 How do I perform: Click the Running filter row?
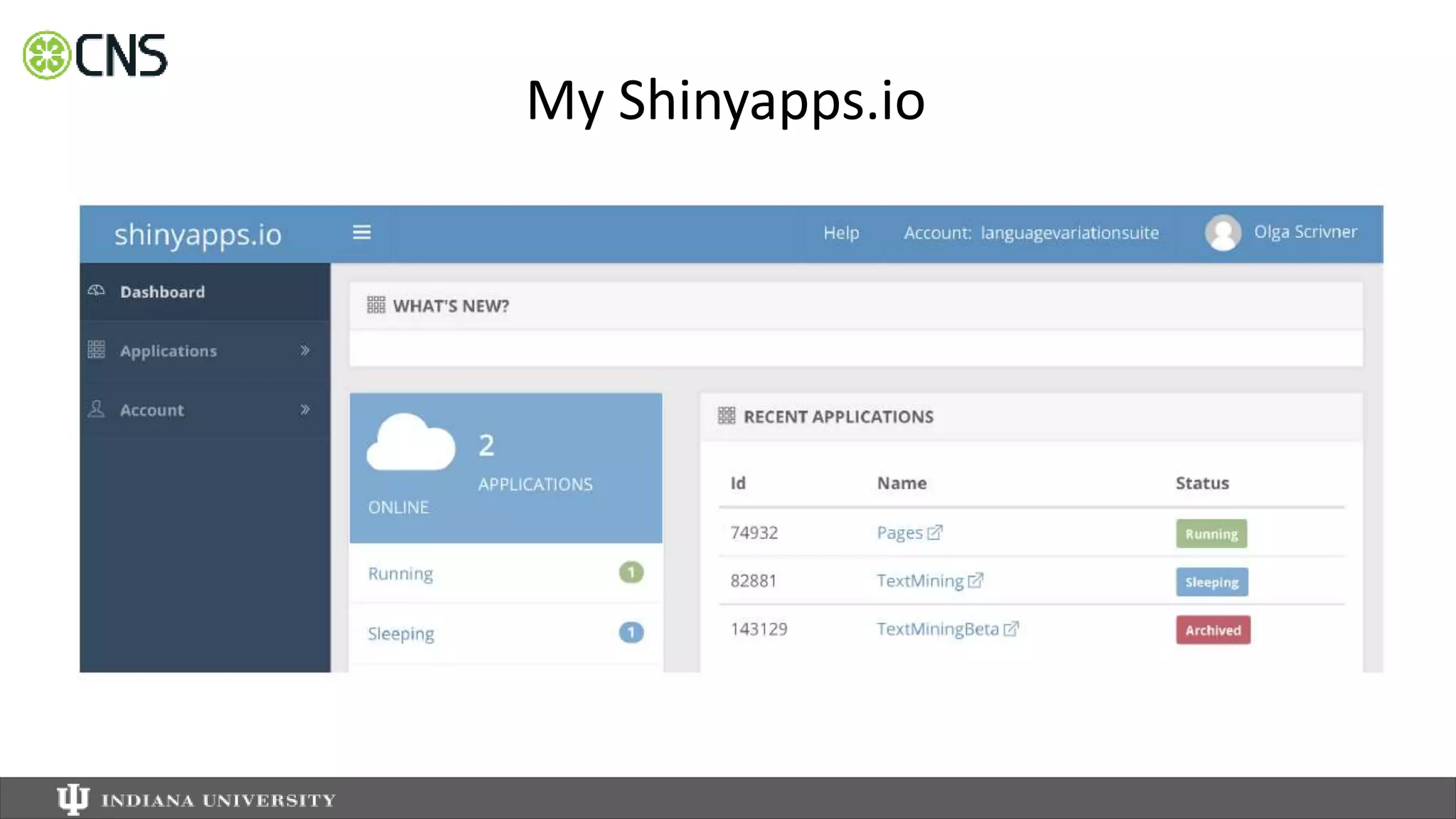[x=506, y=573]
